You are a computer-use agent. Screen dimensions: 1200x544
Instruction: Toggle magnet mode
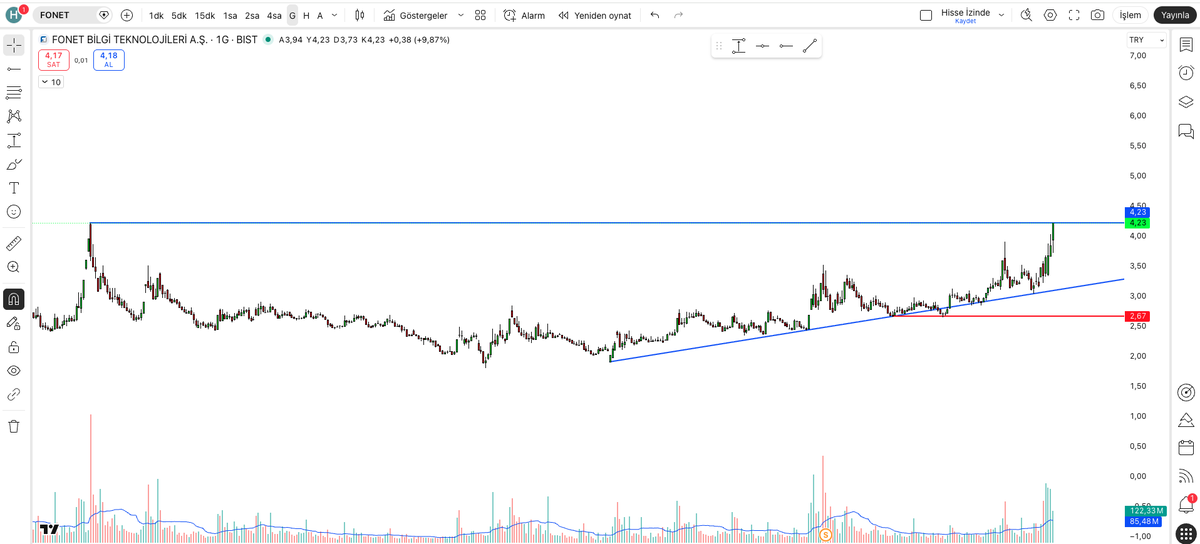click(14, 299)
